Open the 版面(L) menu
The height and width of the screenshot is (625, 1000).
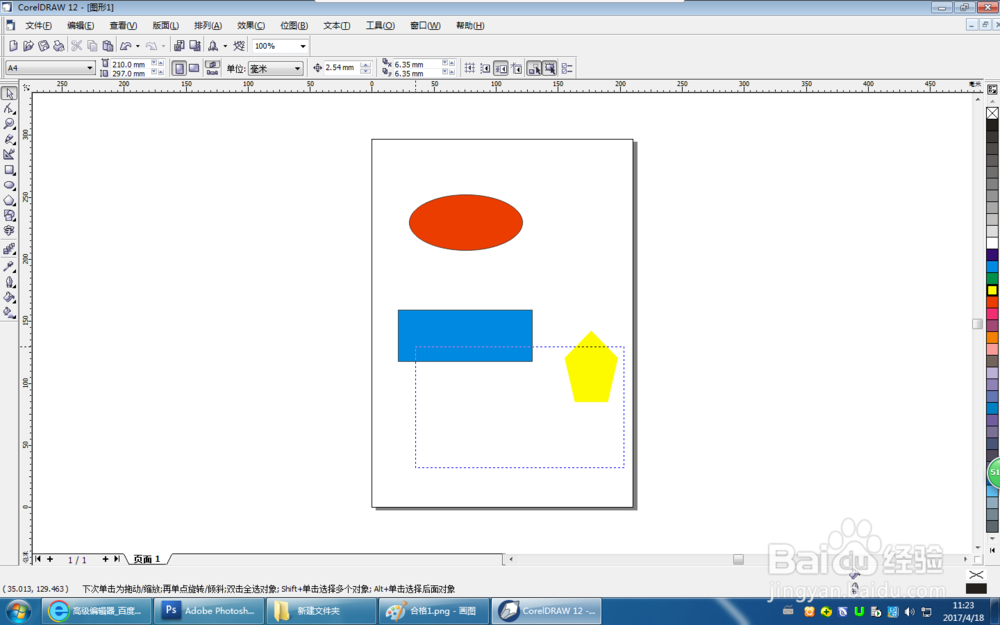click(x=165, y=26)
